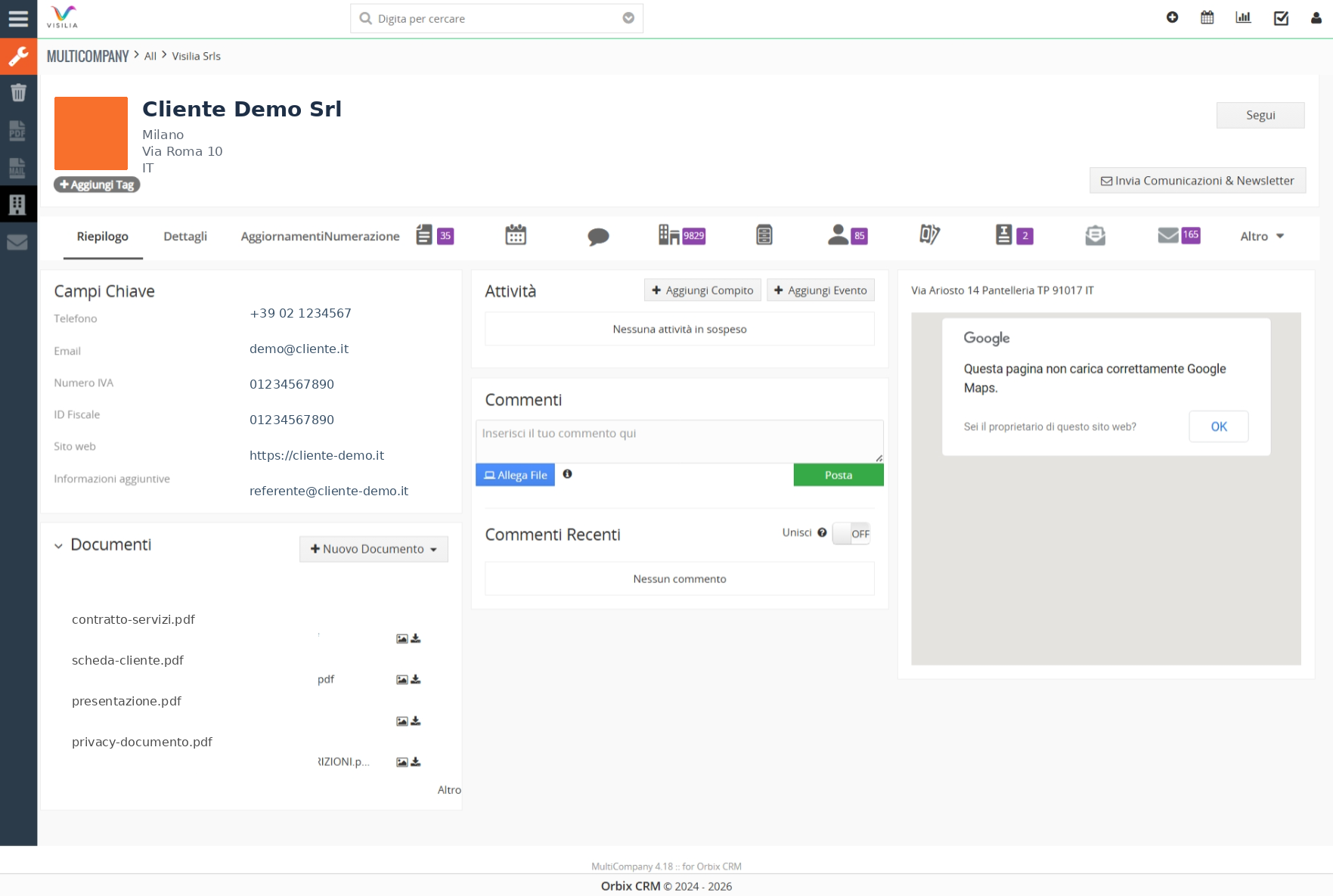Open contratto-servizi.pdf document
Screen dimensions: 1333x896
(133, 619)
